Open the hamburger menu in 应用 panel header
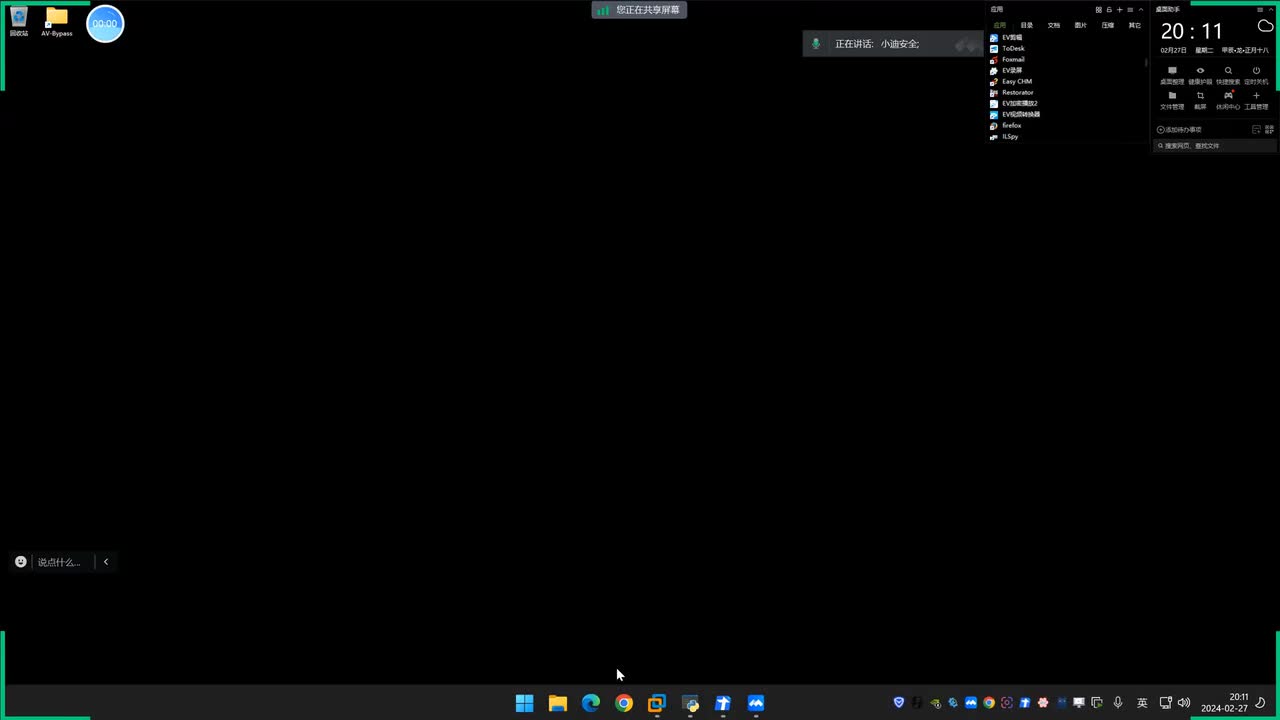 tap(1129, 10)
